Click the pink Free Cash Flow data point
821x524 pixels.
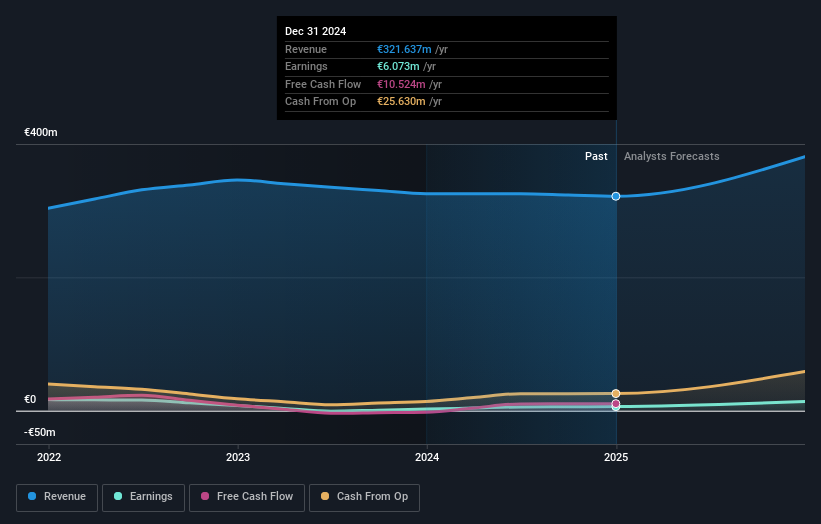coord(616,404)
